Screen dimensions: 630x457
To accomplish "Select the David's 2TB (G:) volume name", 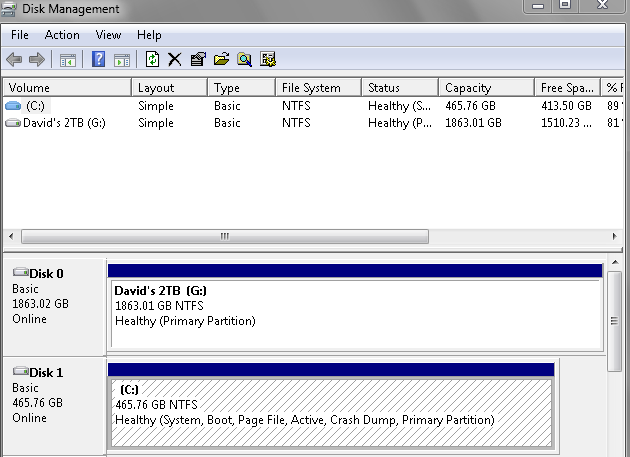I will tap(64, 123).
